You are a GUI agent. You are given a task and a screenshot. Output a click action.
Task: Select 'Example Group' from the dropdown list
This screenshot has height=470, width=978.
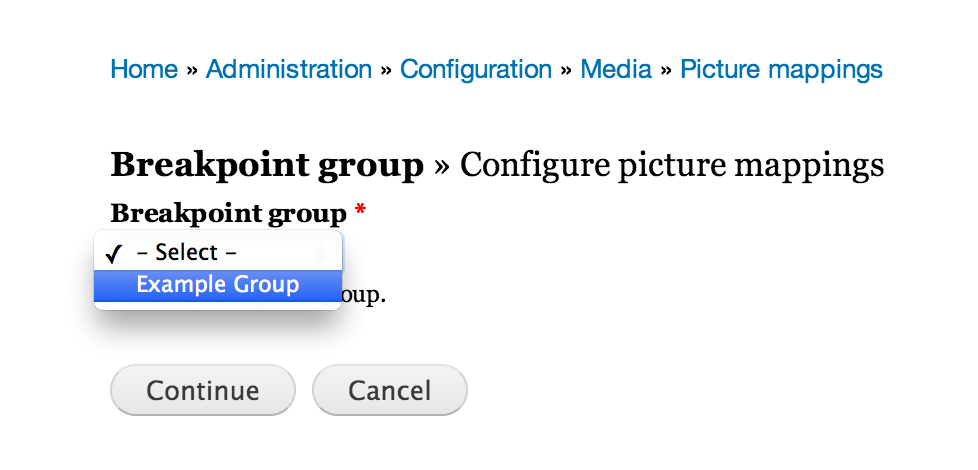tap(218, 285)
